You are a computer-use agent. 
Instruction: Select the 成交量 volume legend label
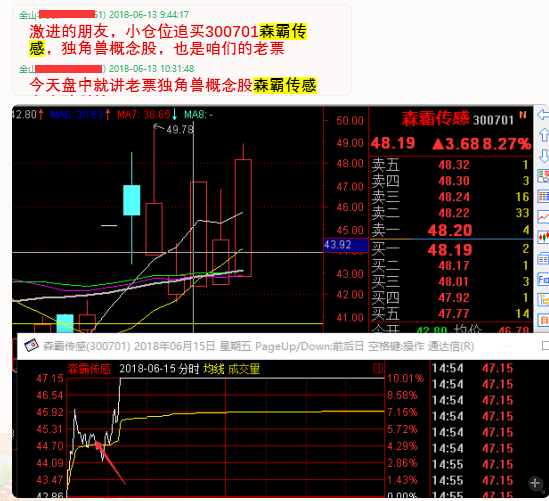click(x=244, y=369)
